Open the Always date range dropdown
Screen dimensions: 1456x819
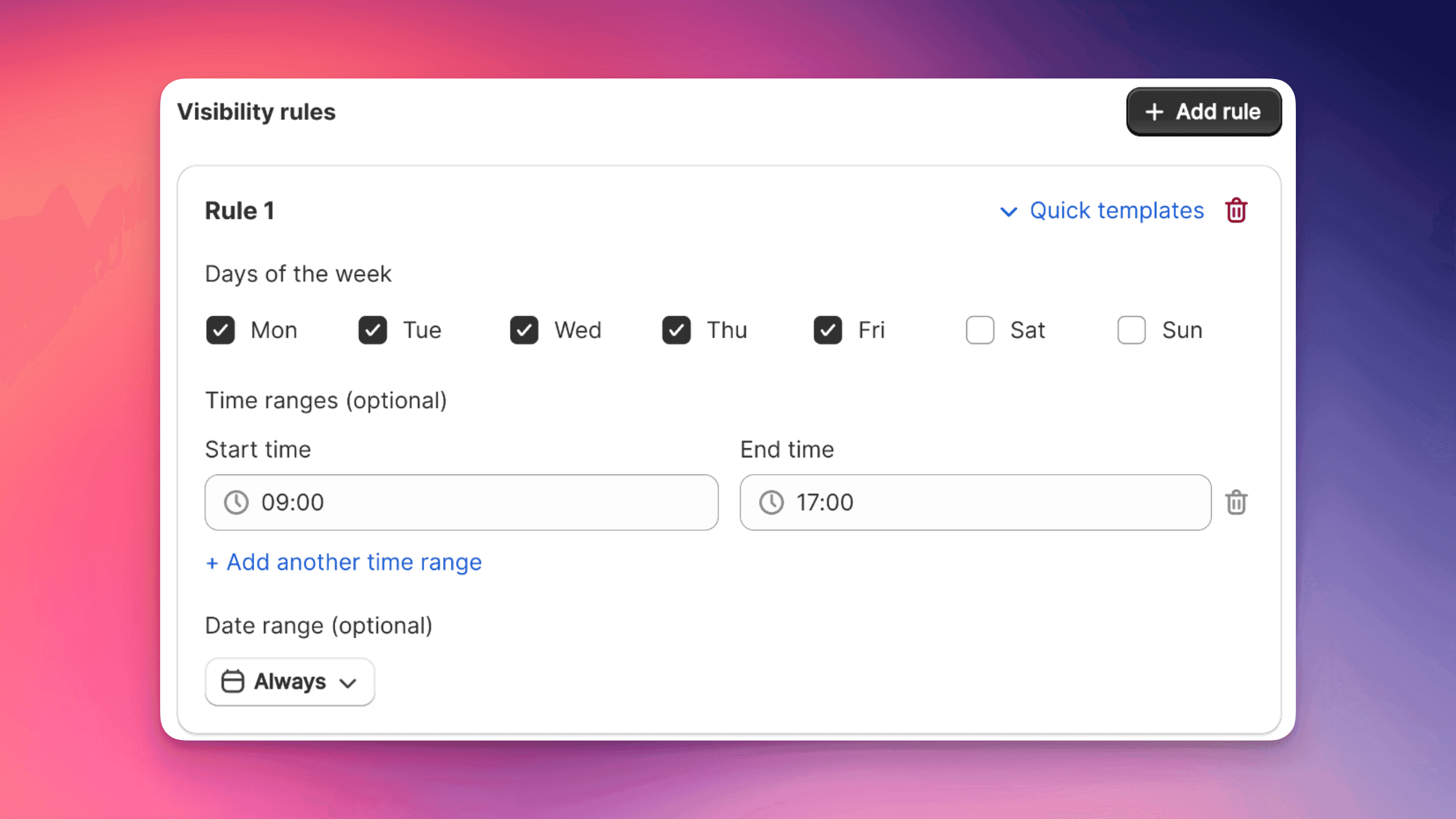(x=289, y=681)
